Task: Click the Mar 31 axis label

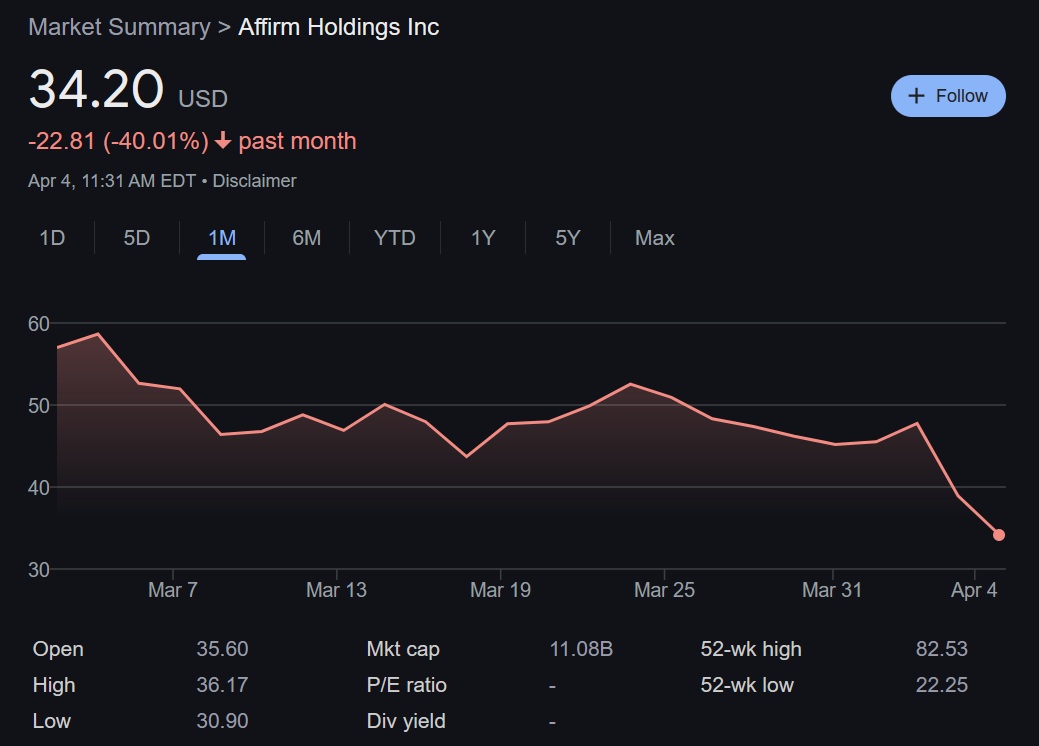Action: coord(832,590)
